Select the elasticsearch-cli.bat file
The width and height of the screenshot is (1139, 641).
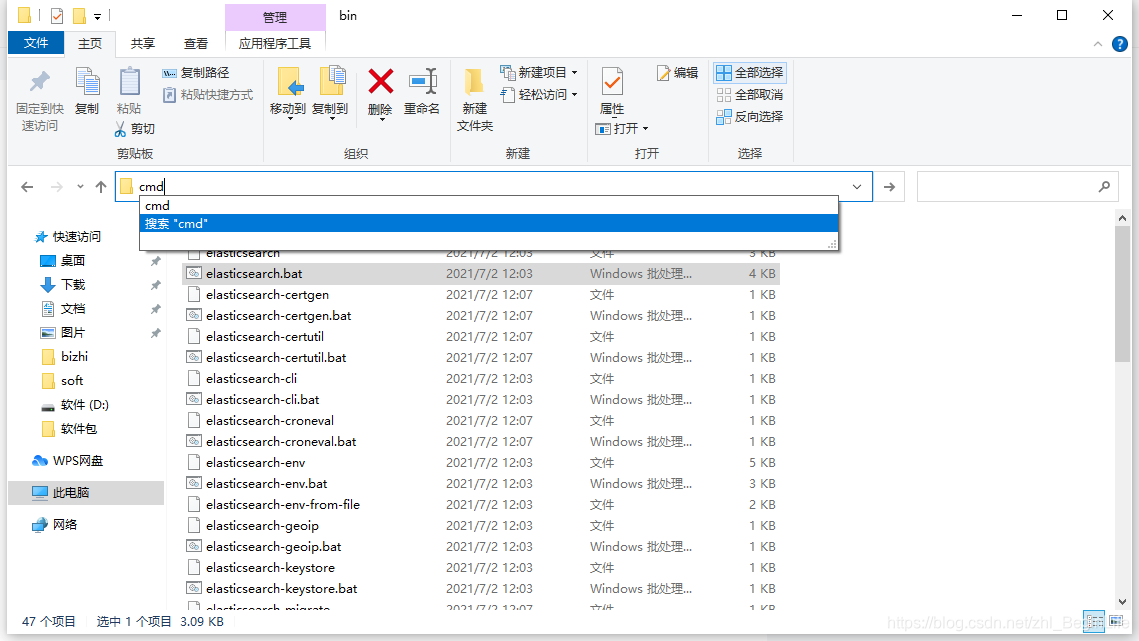[x=481, y=400]
